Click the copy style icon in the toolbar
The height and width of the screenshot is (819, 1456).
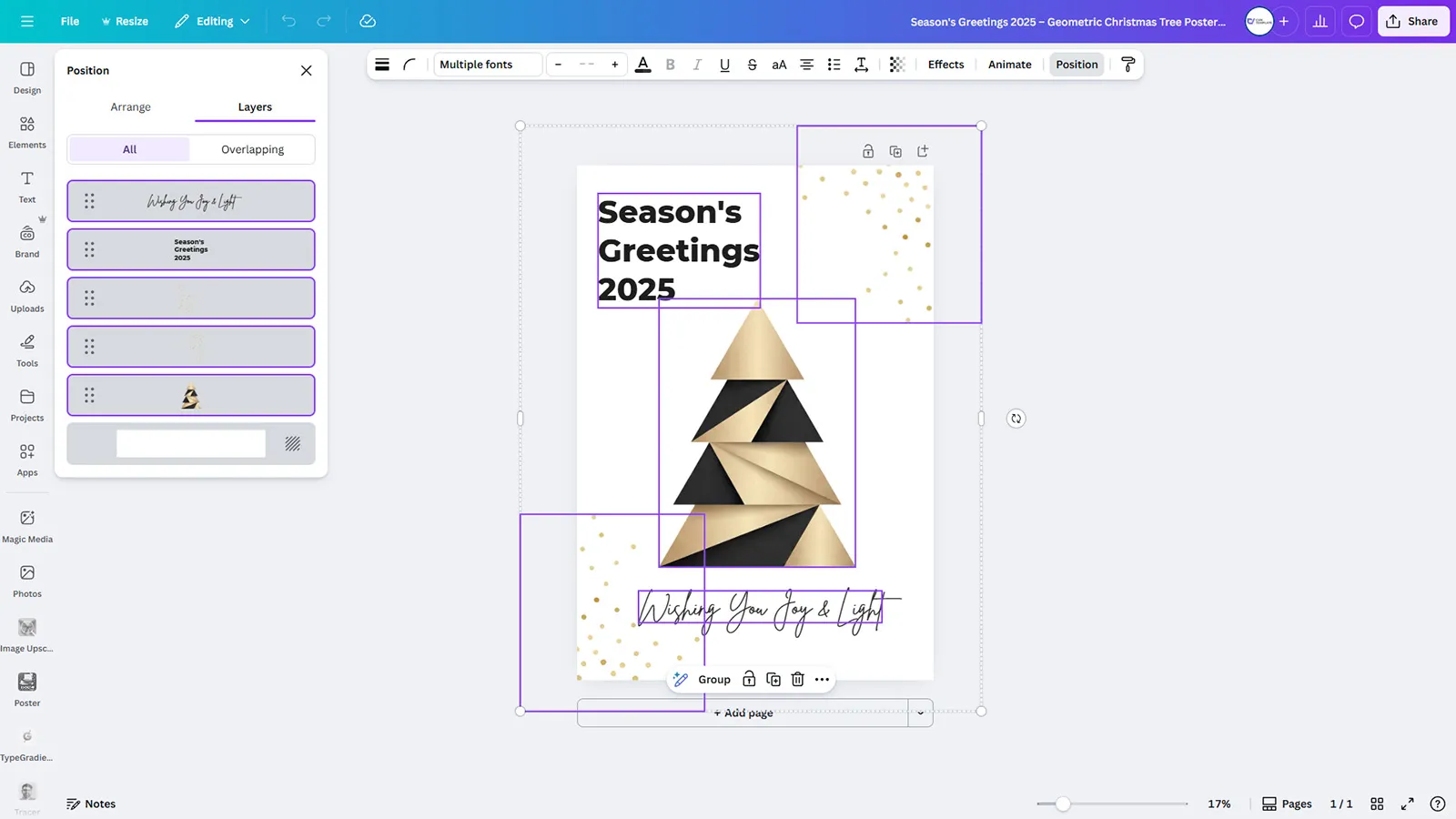(x=1128, y=64)
